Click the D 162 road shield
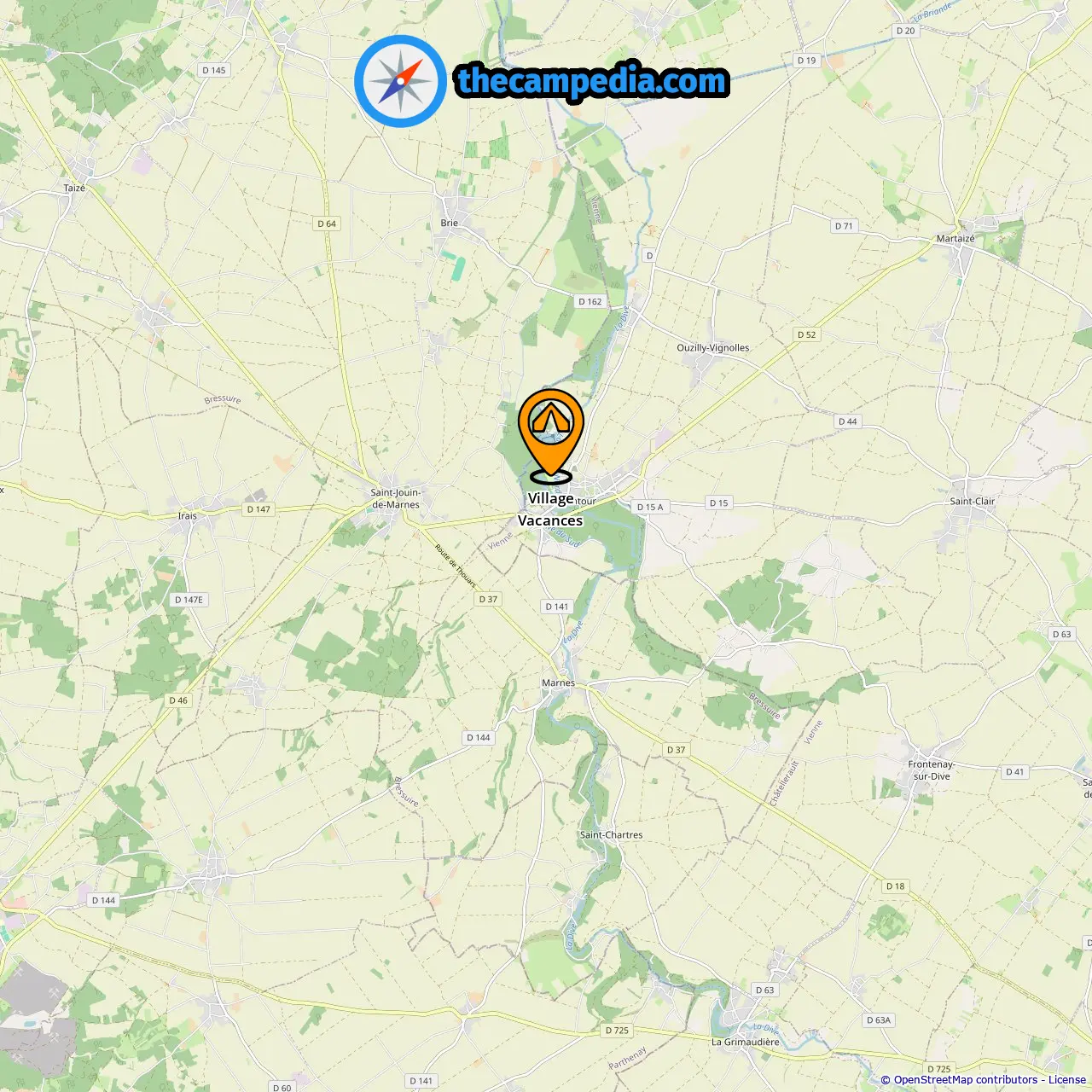The image size is (1092, 1092). click(590, 301)
